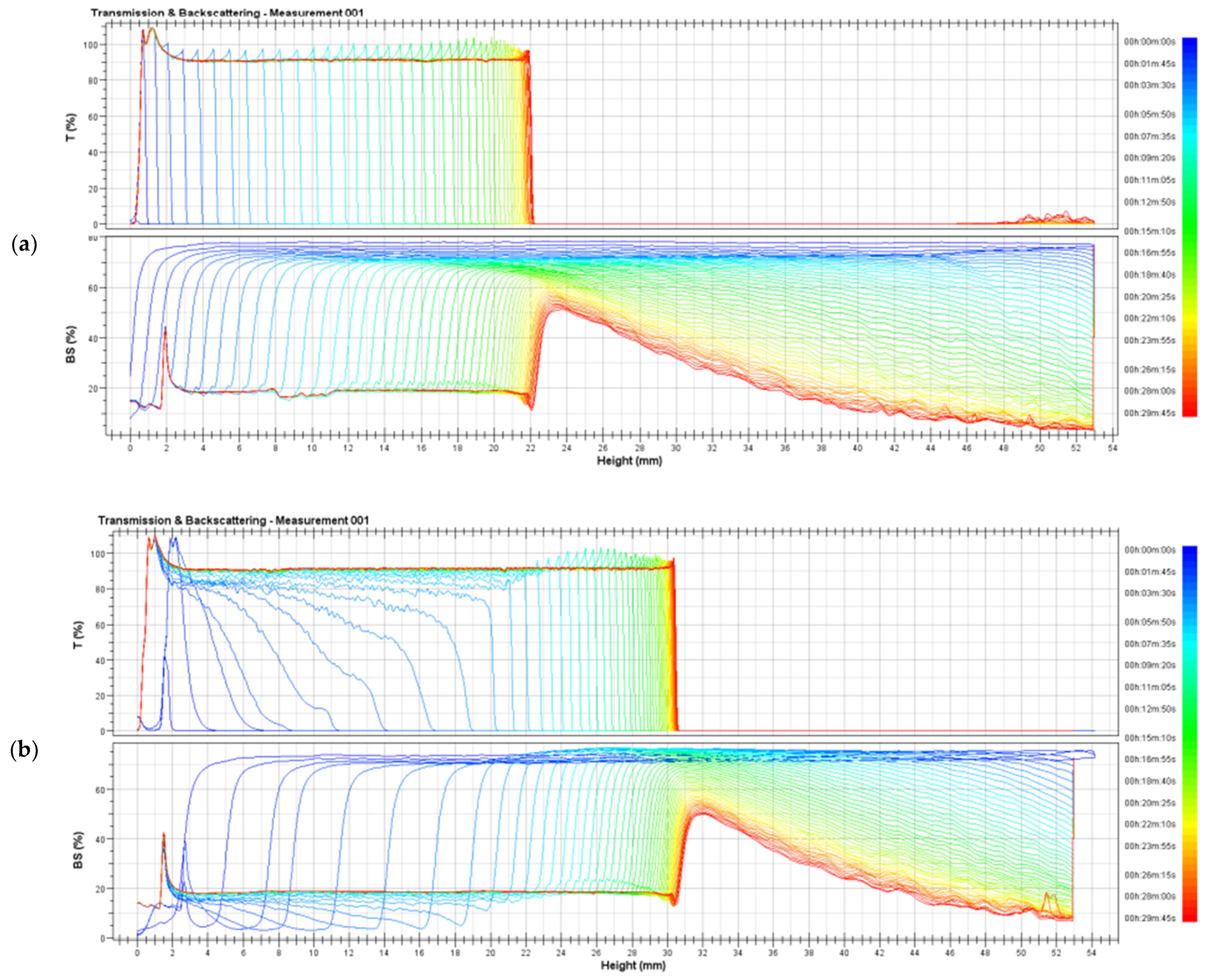Click the Height (mm) label under chart (a)
1208x980 pixels.
(630, 460)
